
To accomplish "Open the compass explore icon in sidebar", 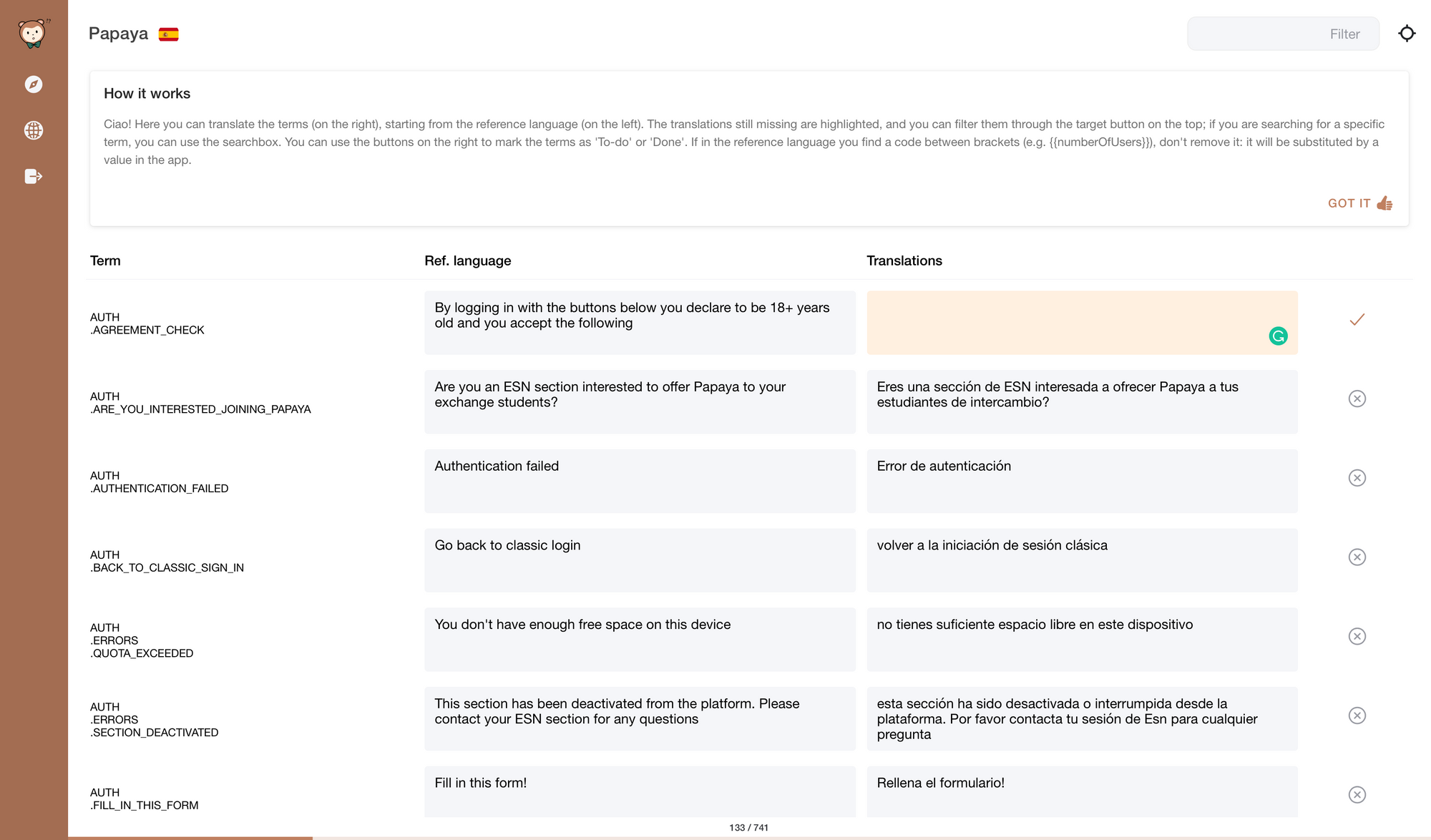I will click(34, 84).
